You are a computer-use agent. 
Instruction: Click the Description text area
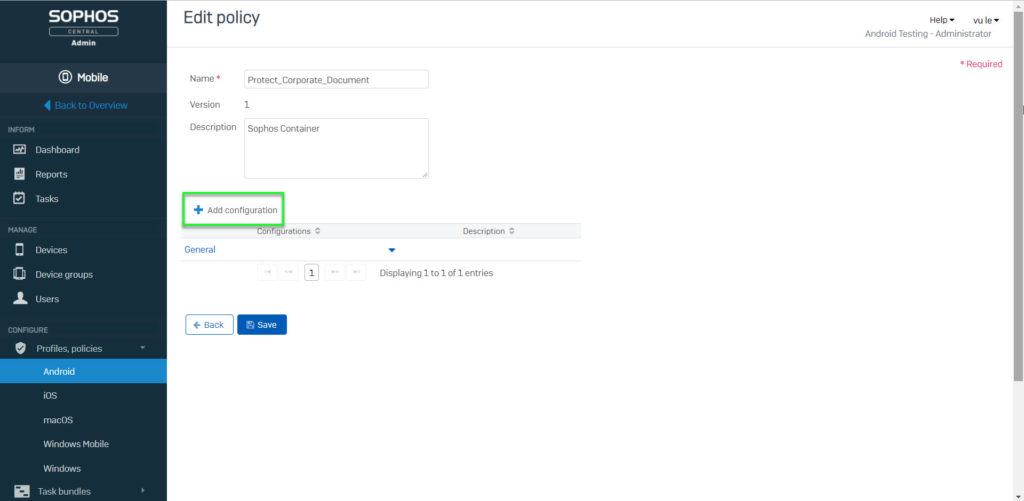(x=336, y=148)
